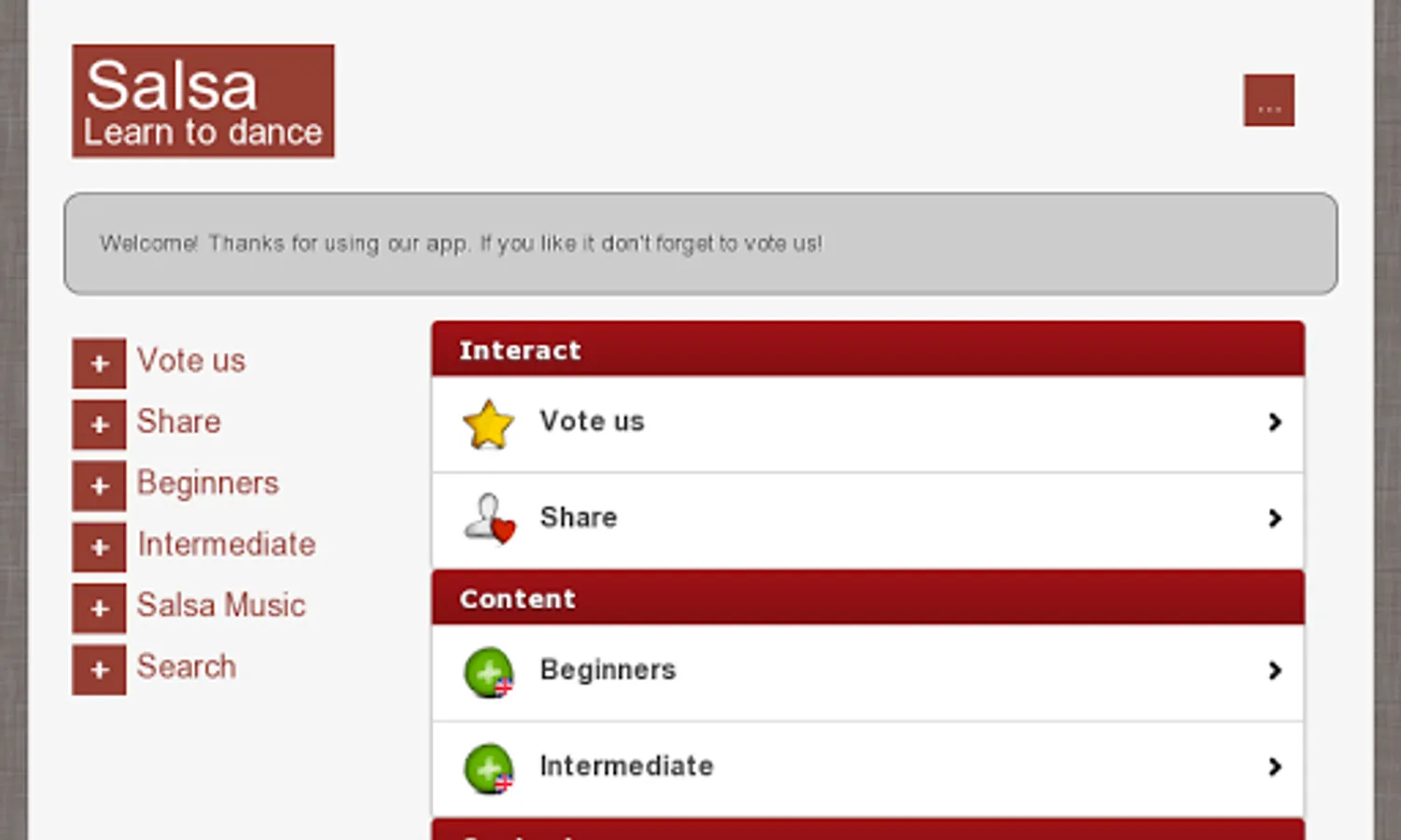Click the plus icon beside Vote us sidebar entry

(98, 362)
